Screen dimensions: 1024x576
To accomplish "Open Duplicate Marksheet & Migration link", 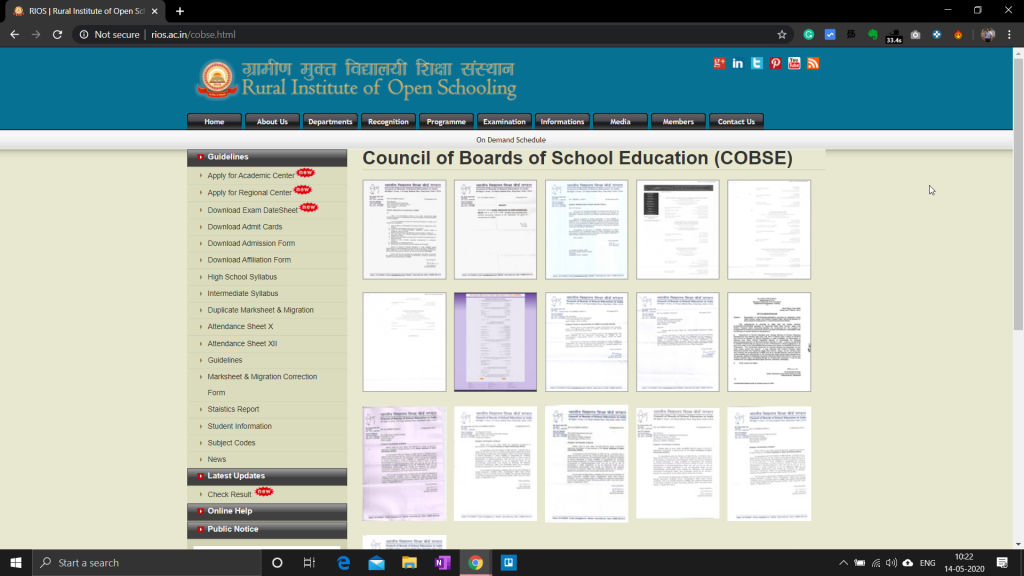I will tap(261, 310).
